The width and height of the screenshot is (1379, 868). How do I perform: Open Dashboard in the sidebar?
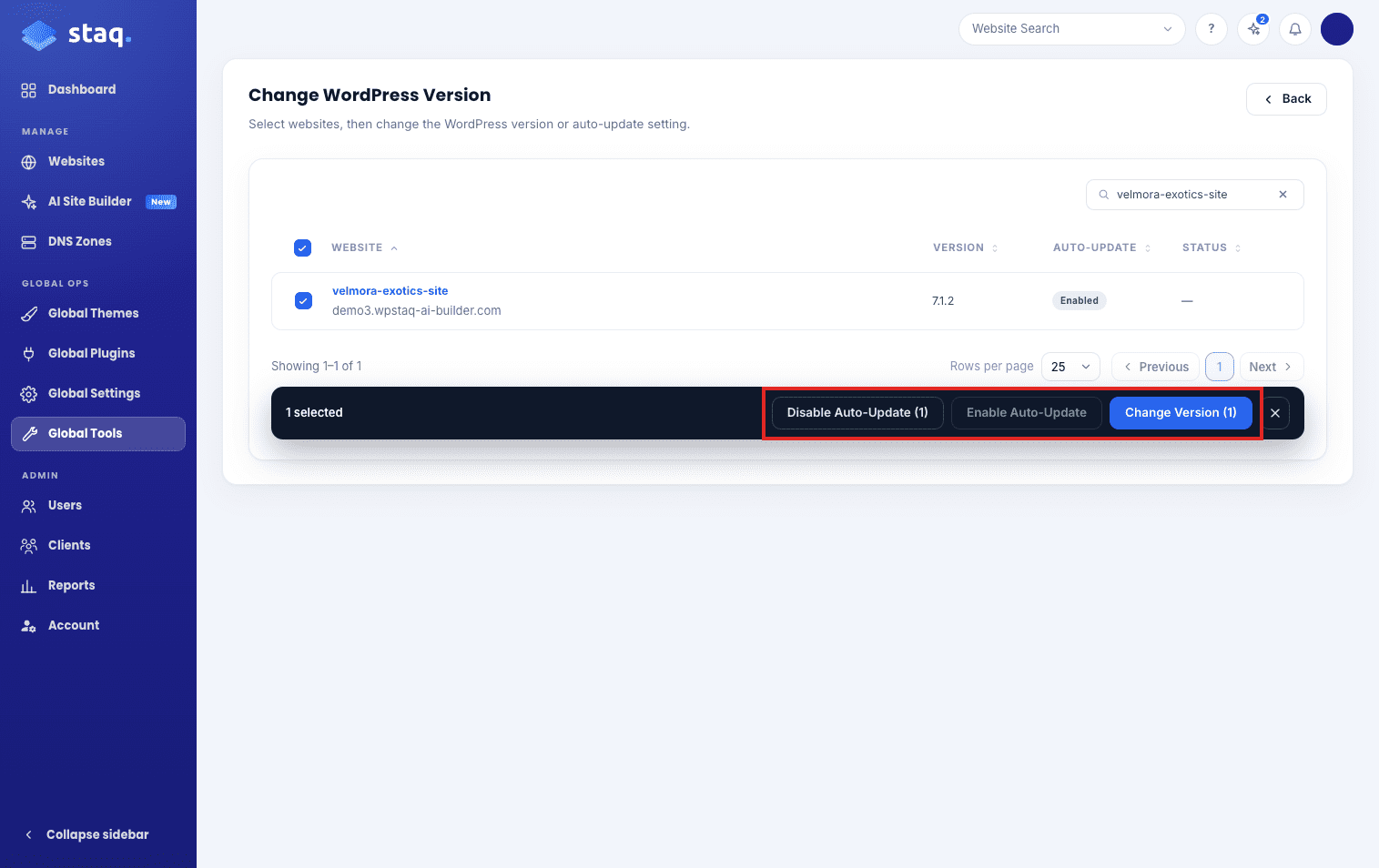[98, 89]
